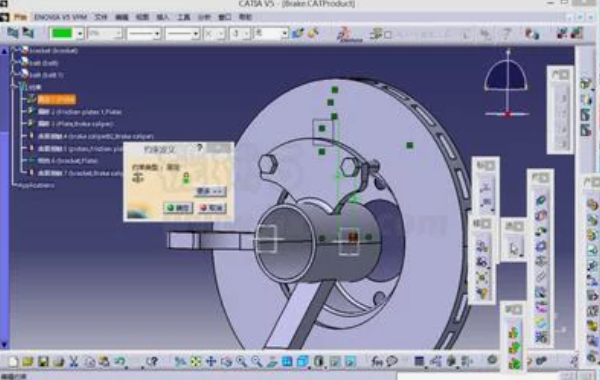Open the 文件 (File) menu
Image resolution: width=600 pixels, height=380 pixels.
click(101, 17)
